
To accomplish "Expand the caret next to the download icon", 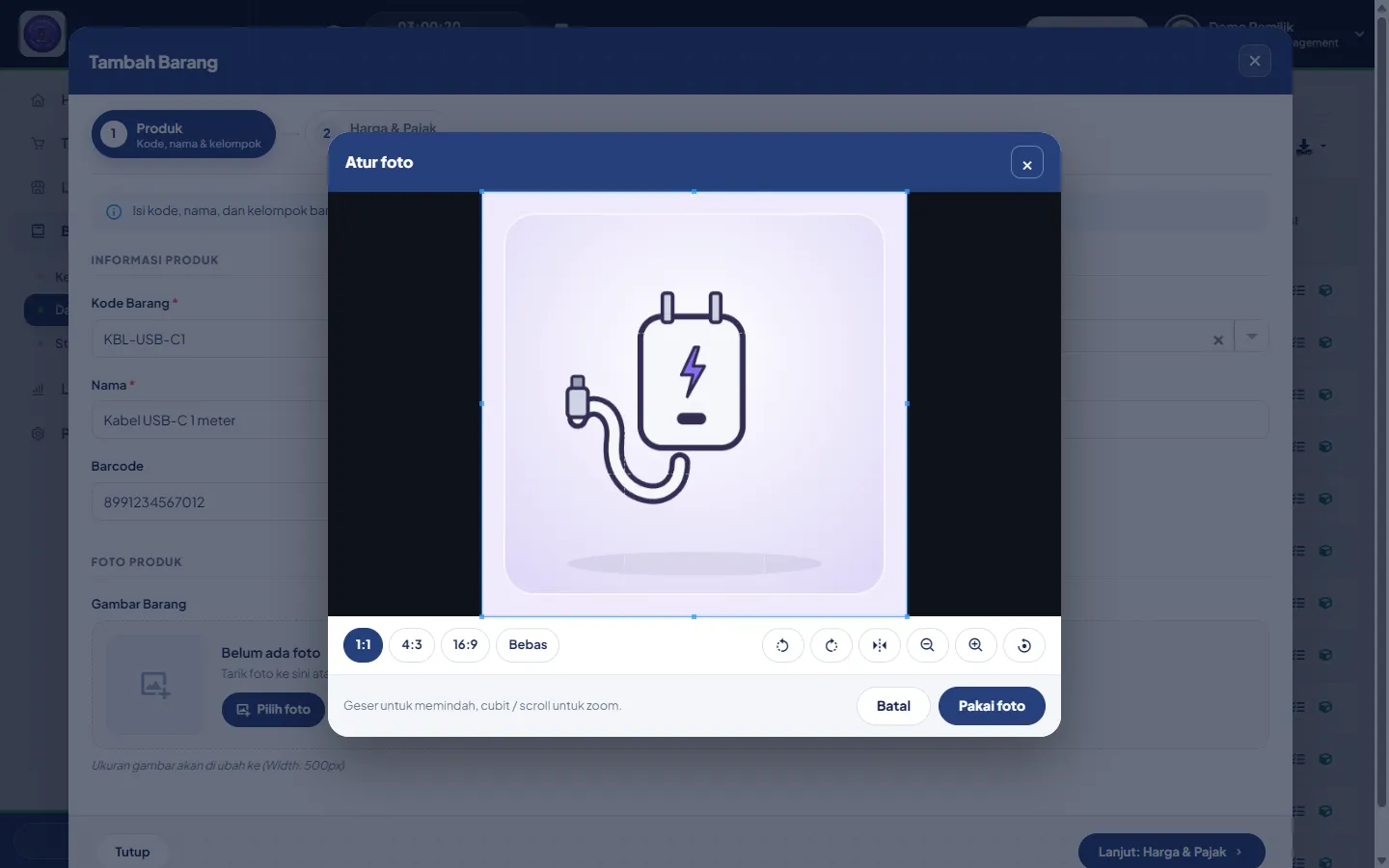I will [1323, 147].
